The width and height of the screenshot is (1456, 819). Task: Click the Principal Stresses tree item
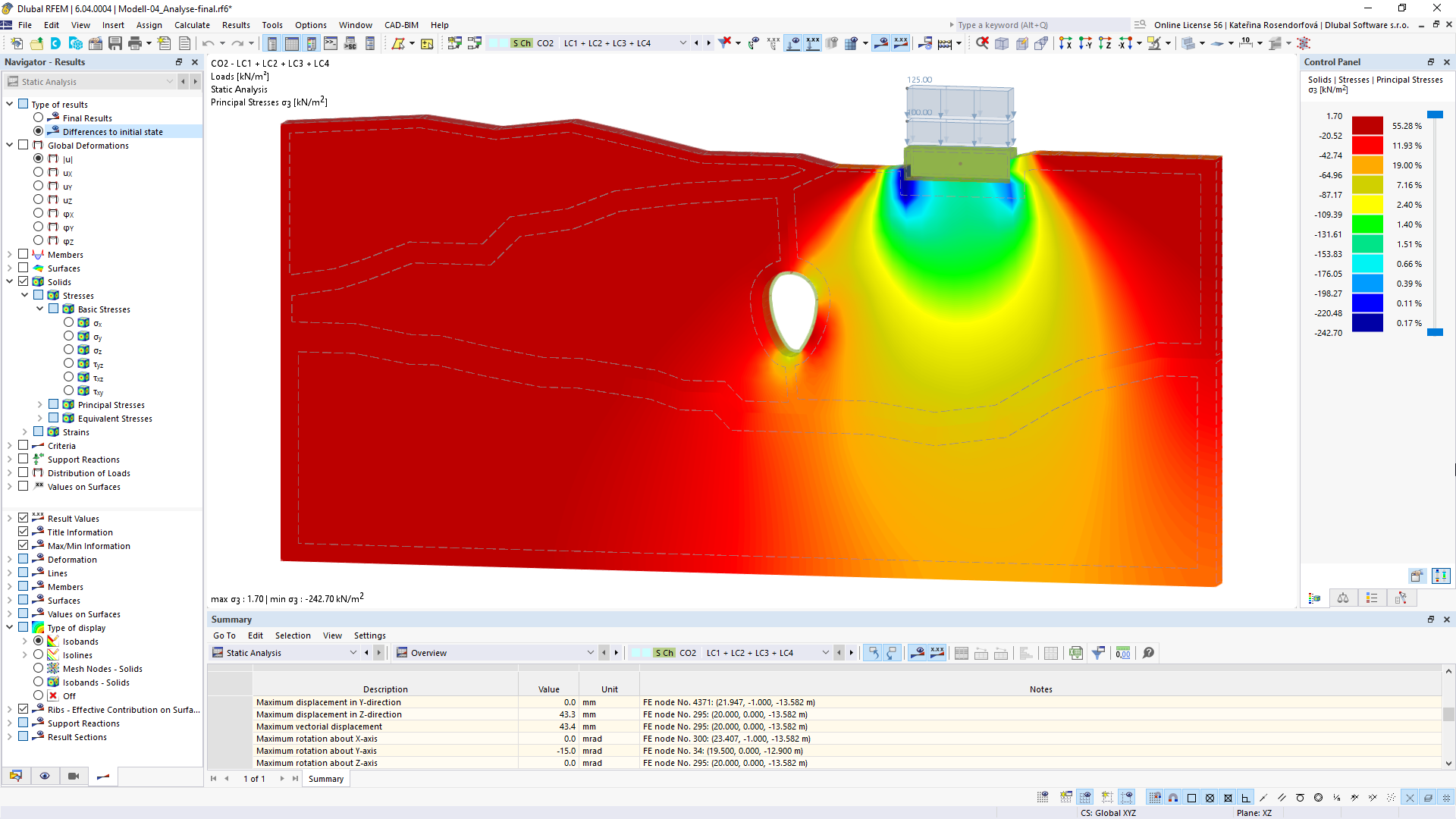click(x=110, y=405)
